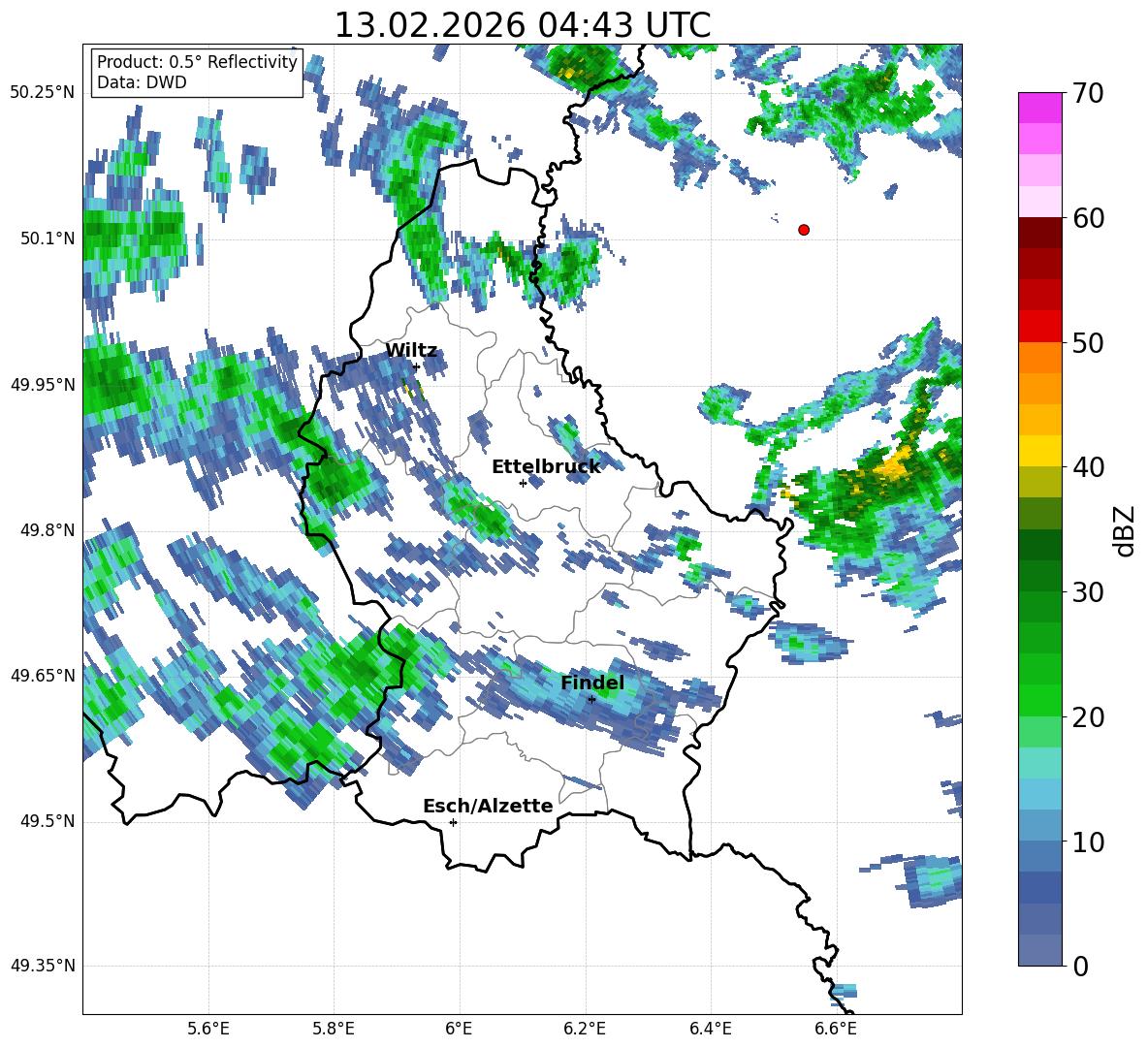Click the 50.1°N latitude label
The height and width of the screenshot is (1048, 1148).
[x=48, y=238]
